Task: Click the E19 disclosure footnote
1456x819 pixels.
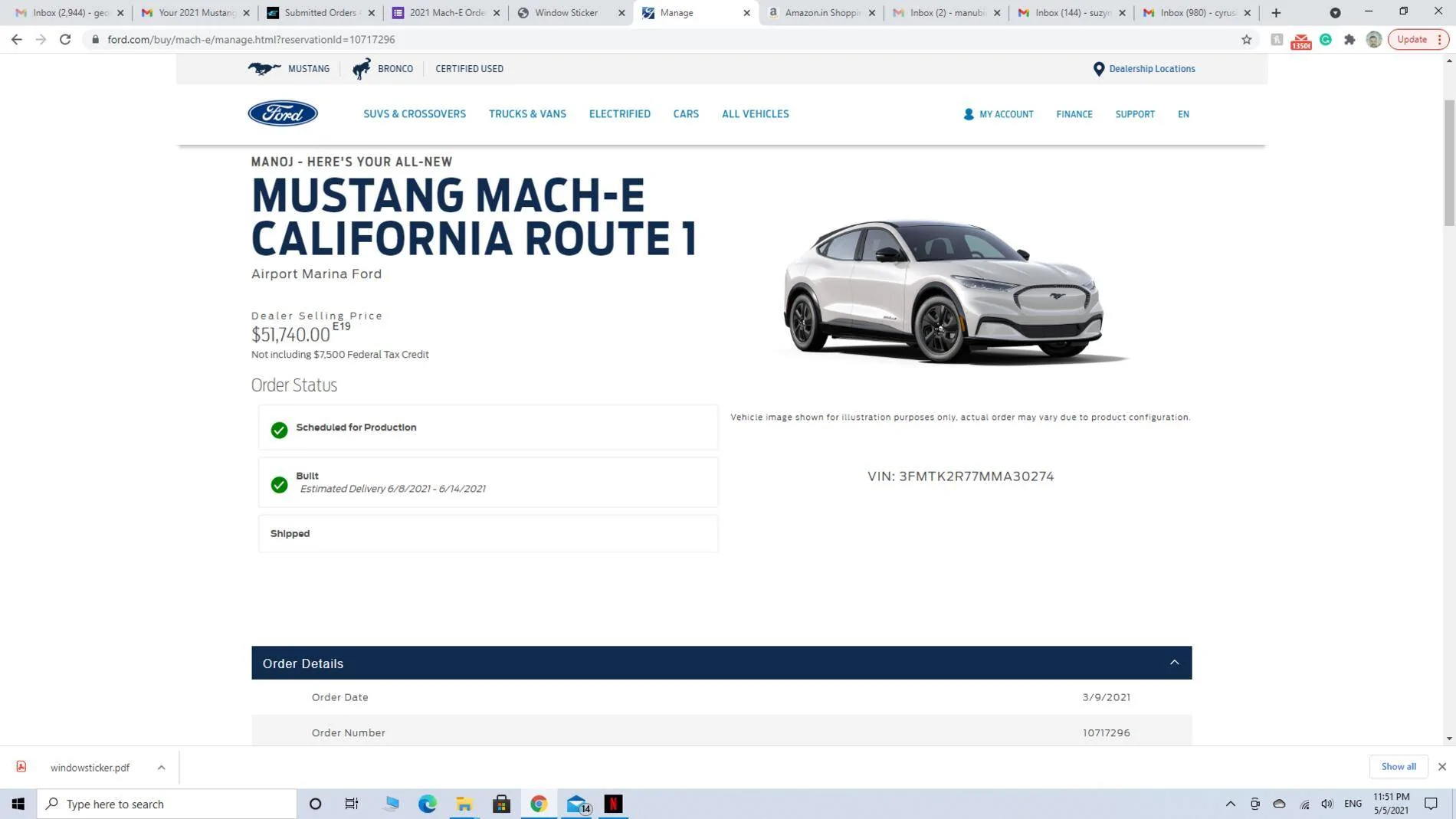Action: pyautogui.click(x=341, y=326)
